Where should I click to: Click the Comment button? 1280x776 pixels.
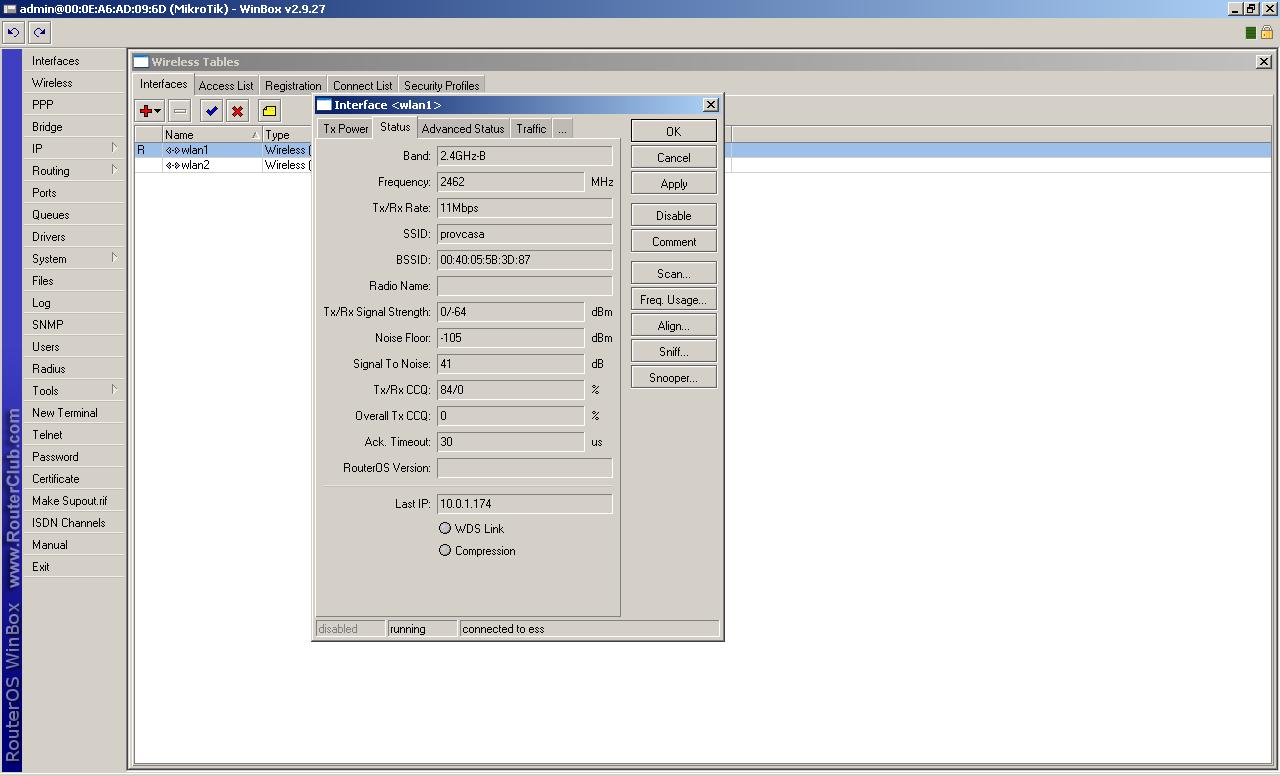coord(674,241)
